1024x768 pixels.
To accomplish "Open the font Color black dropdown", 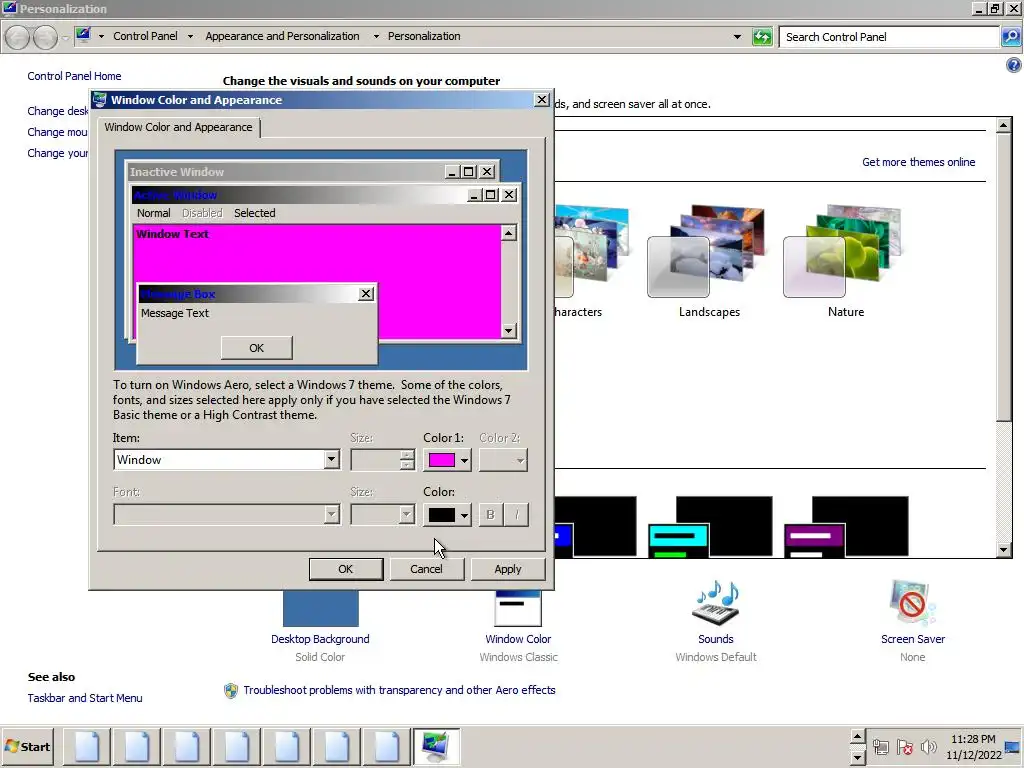I will [464, 515].
